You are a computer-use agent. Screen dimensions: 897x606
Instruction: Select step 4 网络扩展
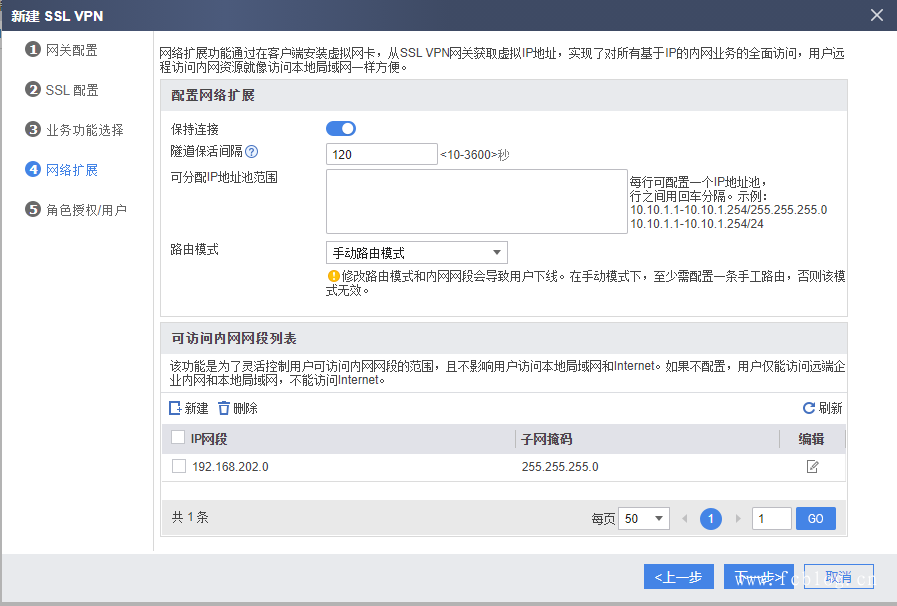pos(62,170)
